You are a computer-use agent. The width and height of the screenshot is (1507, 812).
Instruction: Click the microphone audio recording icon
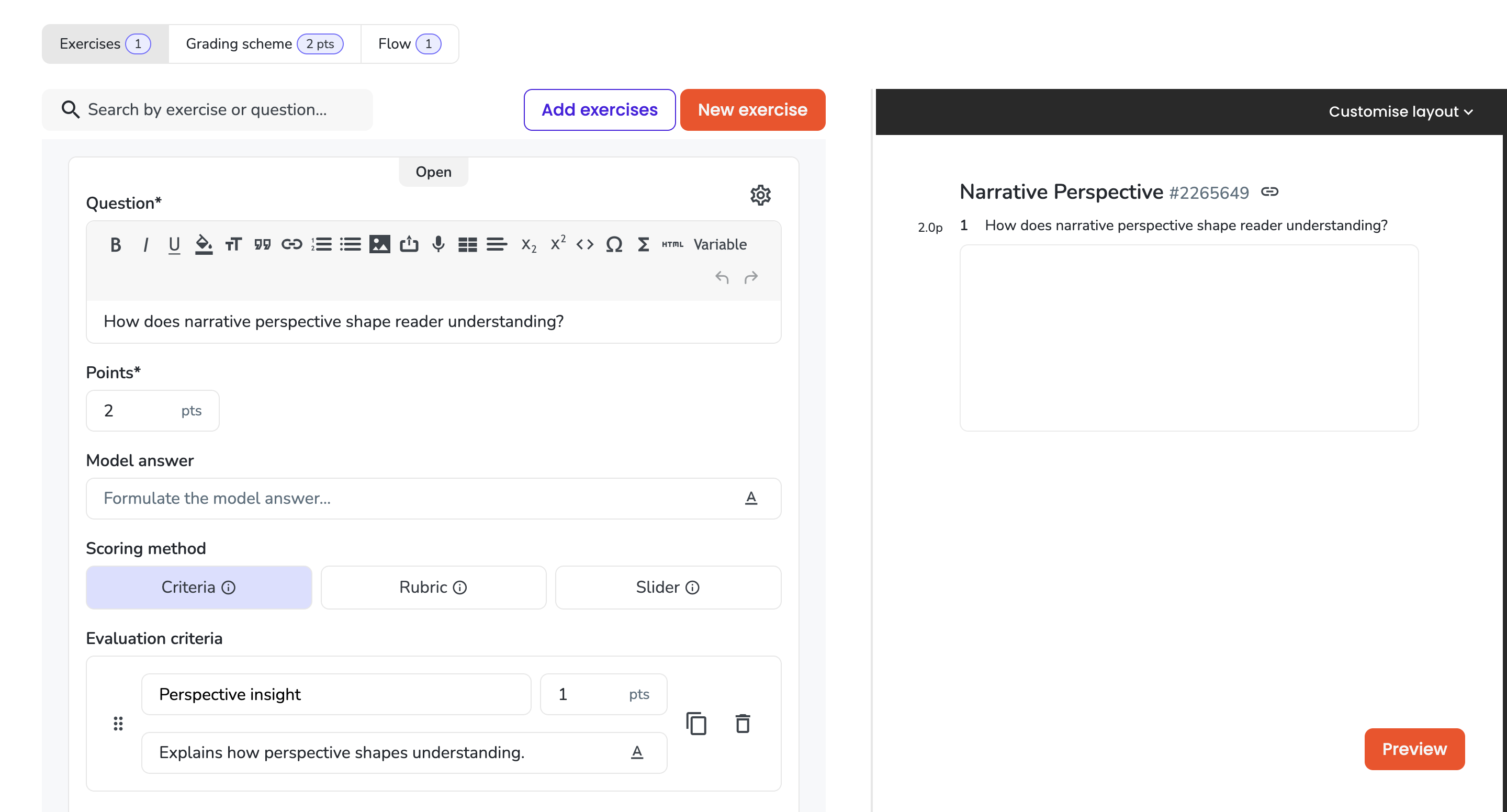tap(438, 244)
